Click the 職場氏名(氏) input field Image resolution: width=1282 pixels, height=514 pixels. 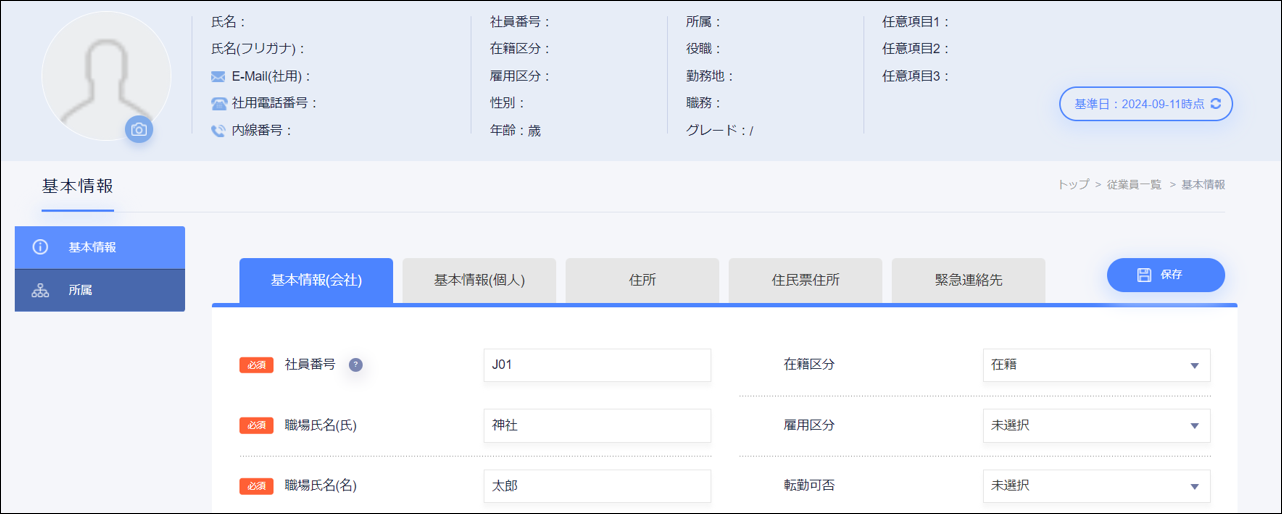coord(597,426)
